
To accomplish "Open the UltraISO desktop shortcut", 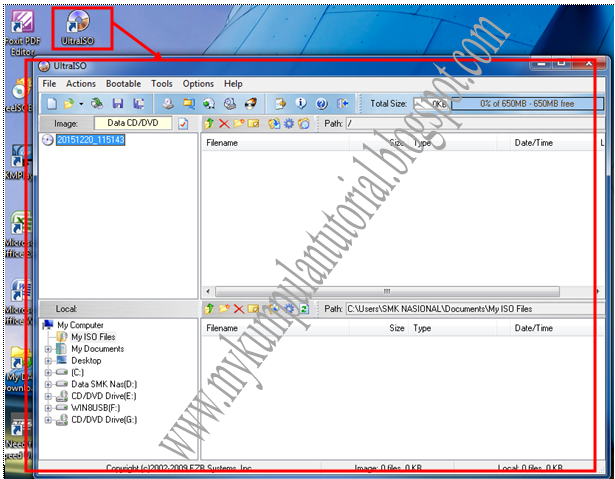I will (78, 27).
